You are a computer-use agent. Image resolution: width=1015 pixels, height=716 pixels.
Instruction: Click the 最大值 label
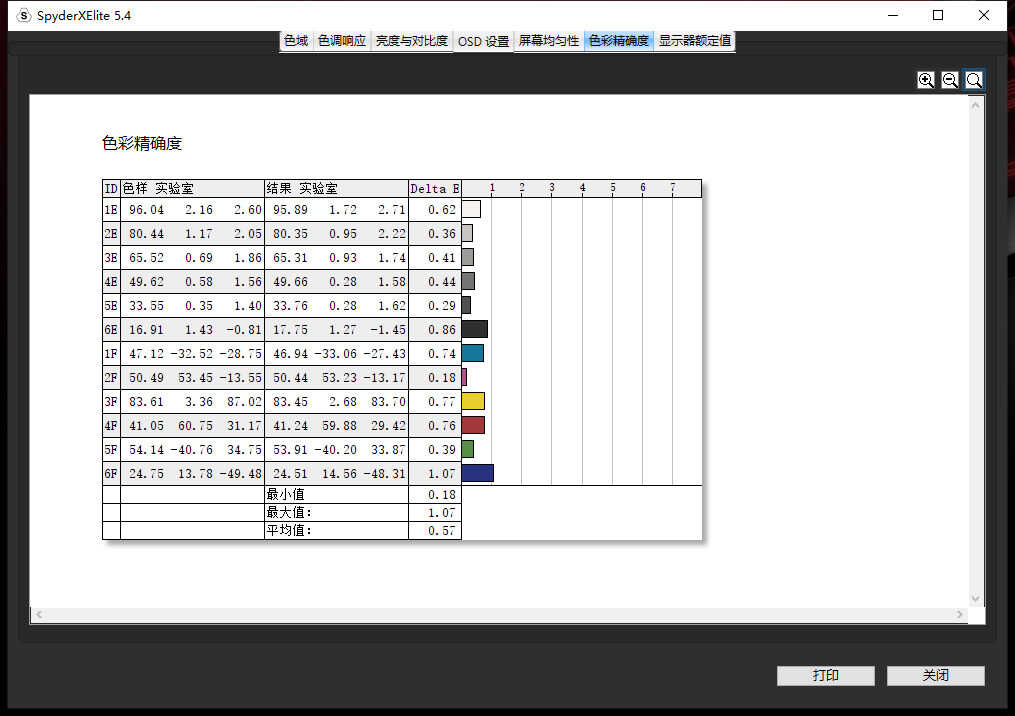[x=289, y=512]
